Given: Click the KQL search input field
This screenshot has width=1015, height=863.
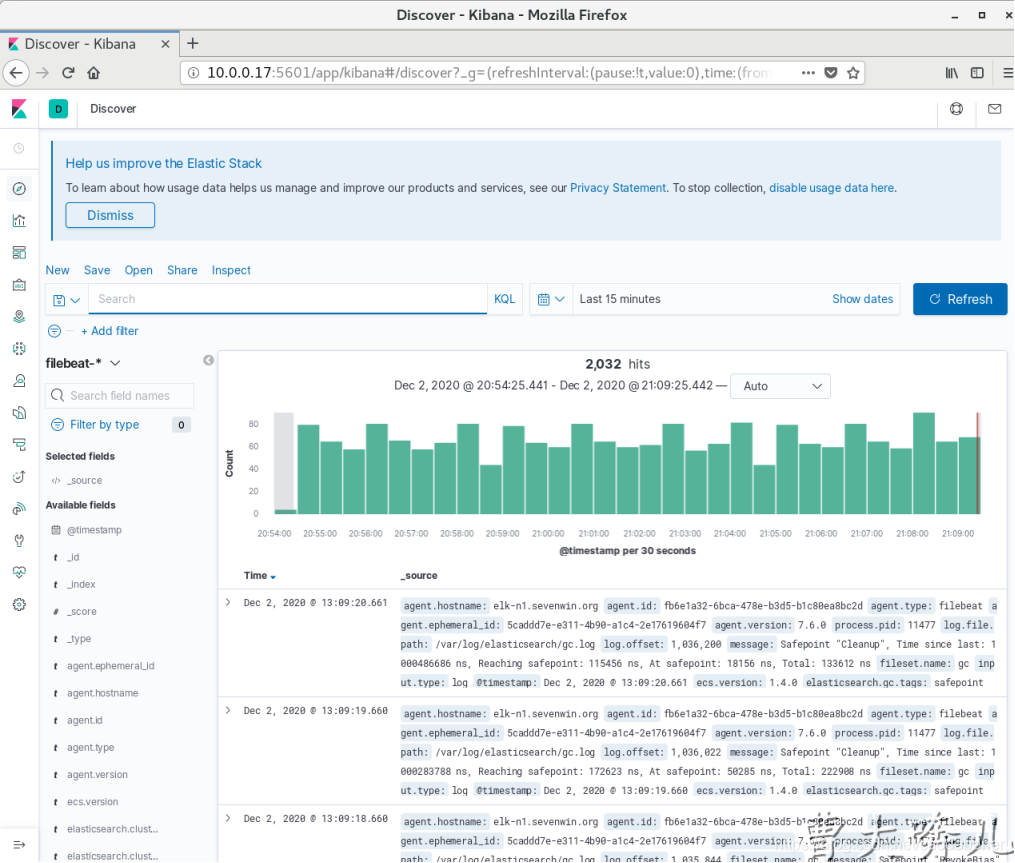Looking at the screenshot, I should [x=288, y=299].
